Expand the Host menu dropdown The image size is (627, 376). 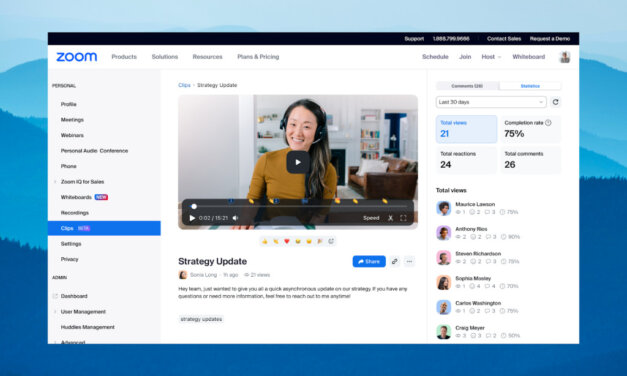pos(491,57)
